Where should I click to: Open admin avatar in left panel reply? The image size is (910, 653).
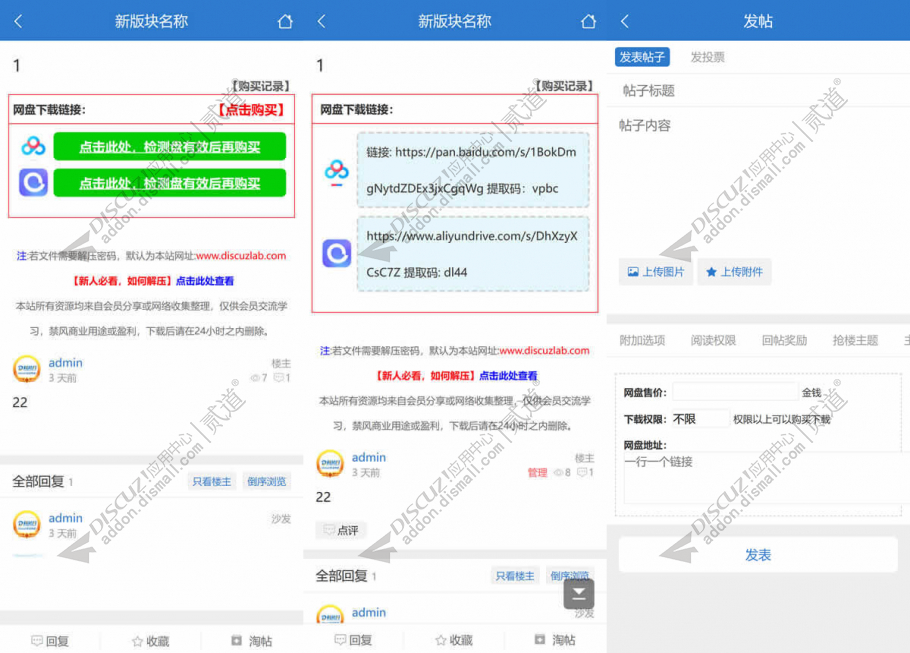pos(27,524)
